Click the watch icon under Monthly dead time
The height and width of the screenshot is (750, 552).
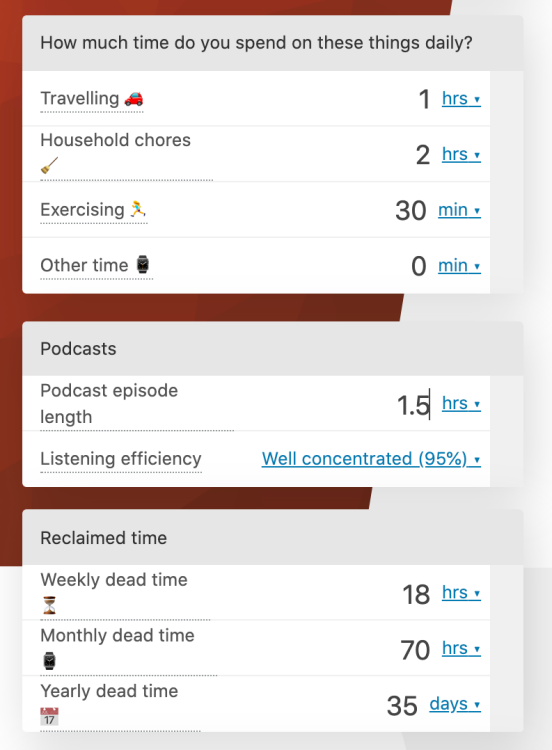tap(49, 661)
